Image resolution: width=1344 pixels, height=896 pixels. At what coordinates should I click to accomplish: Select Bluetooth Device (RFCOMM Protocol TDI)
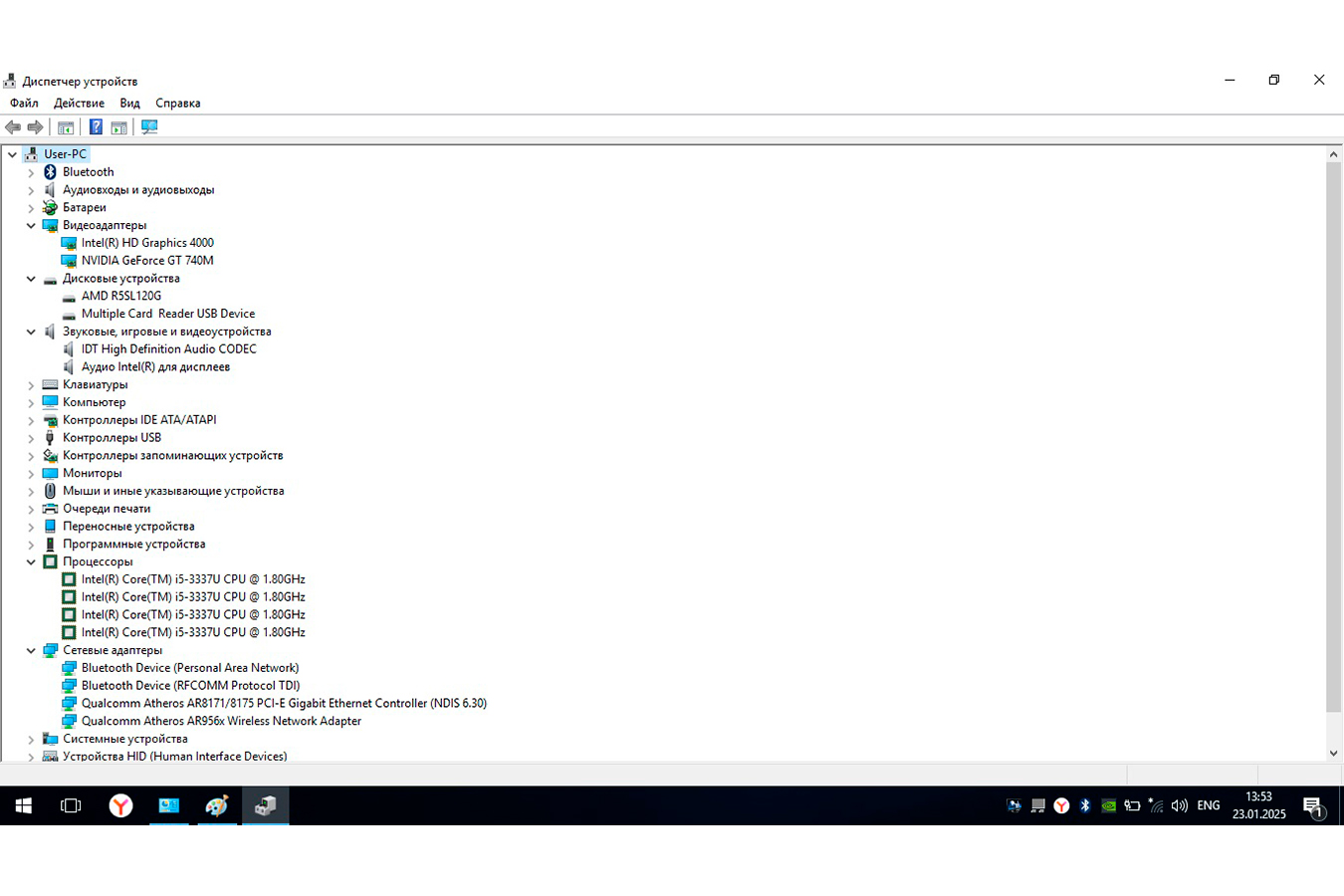point(190,686)
